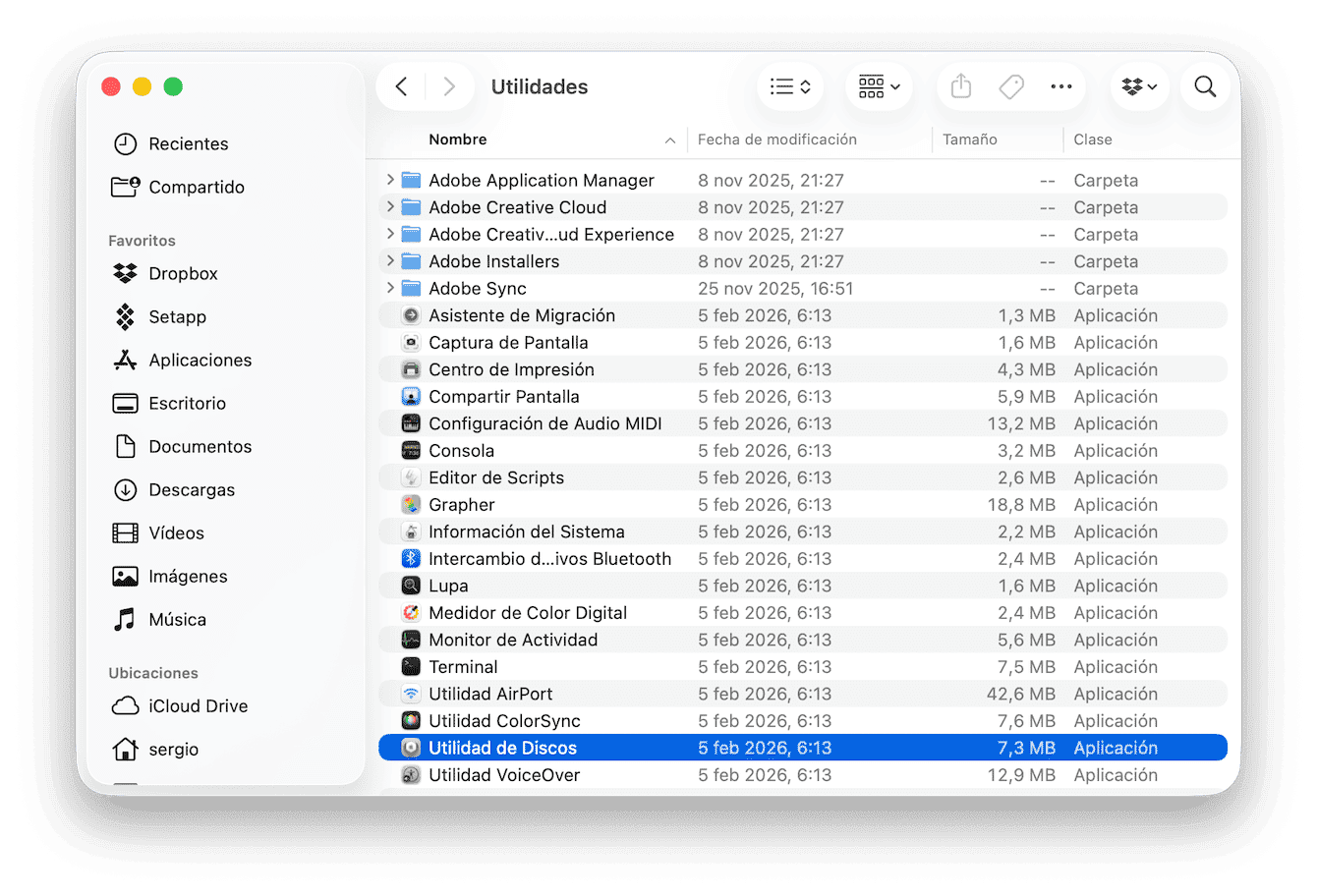Select the Utilidad VoiceOver row
Image resolution: width=1317 pixels, height=896 pixels.
point(803,774)
